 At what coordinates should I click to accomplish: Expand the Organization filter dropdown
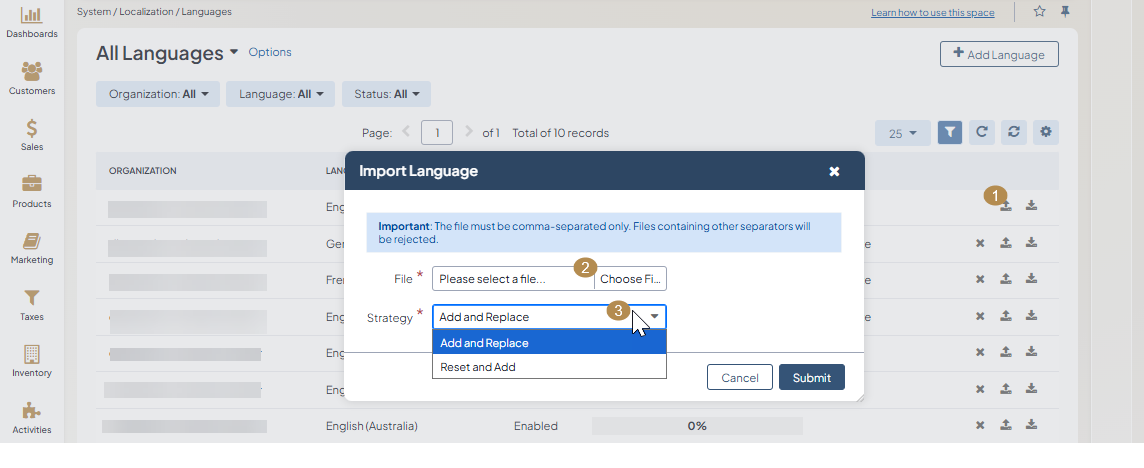158,94
